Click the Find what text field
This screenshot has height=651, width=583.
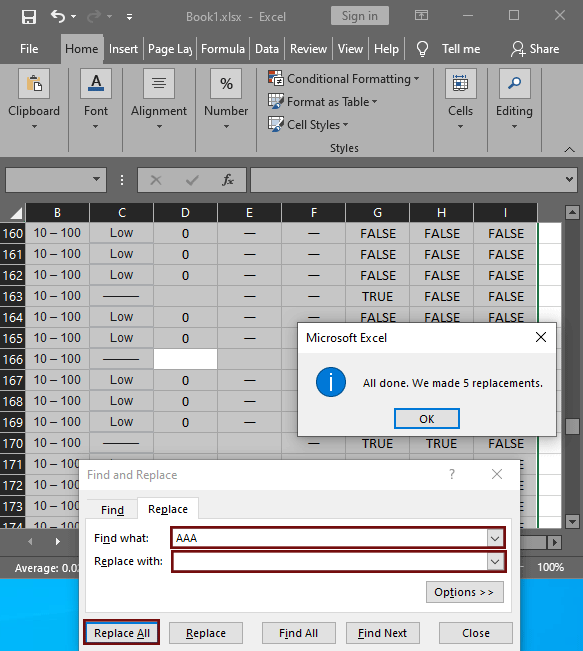point(330,538)
